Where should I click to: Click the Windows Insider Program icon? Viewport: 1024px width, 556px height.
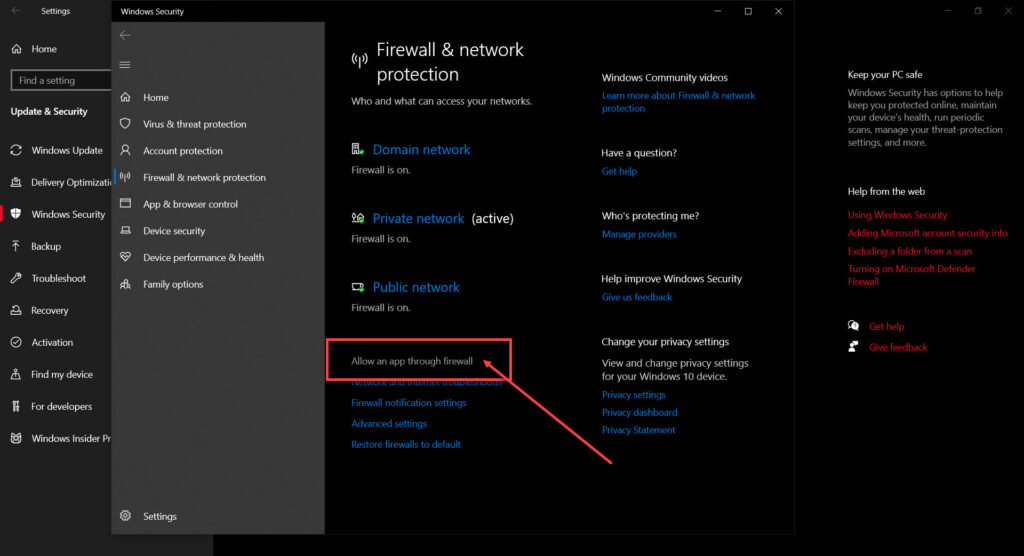pyautogui.click(x=16, y=438)
